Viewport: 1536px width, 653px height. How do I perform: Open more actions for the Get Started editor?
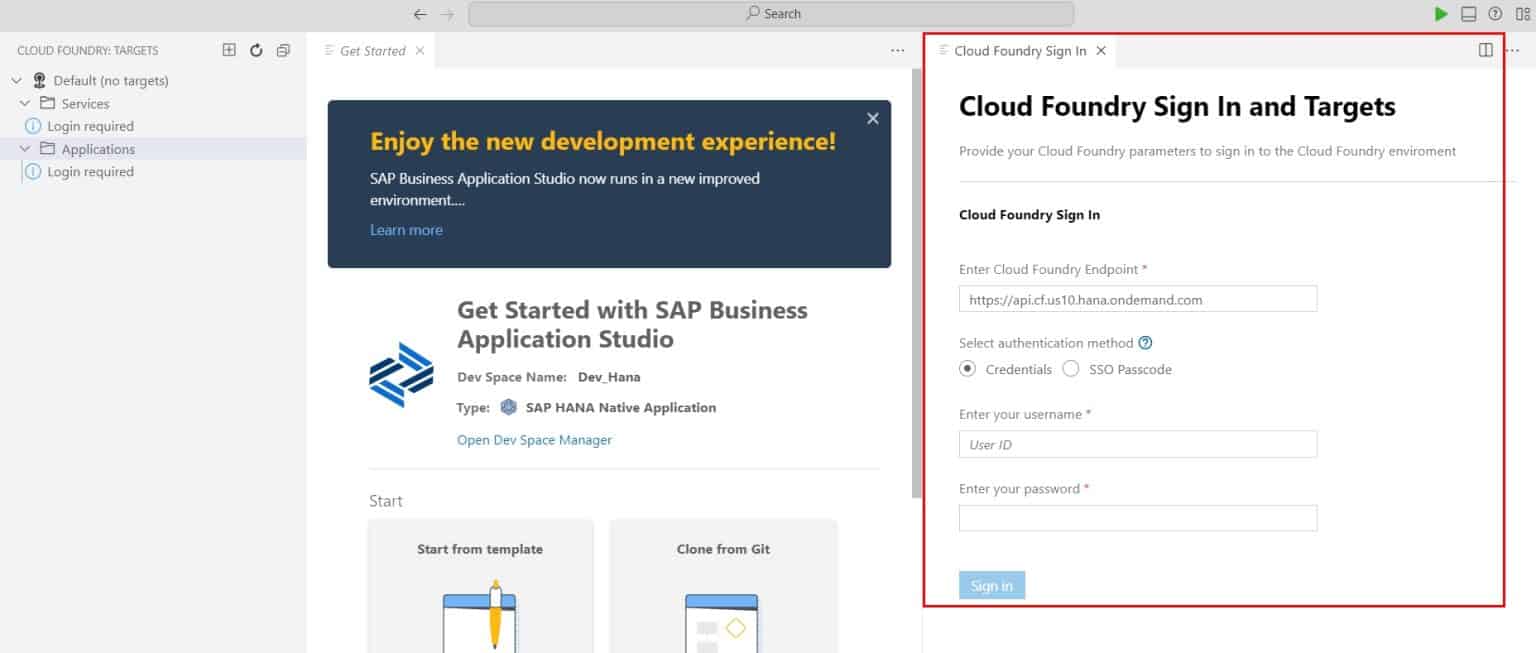click(897, 49)
